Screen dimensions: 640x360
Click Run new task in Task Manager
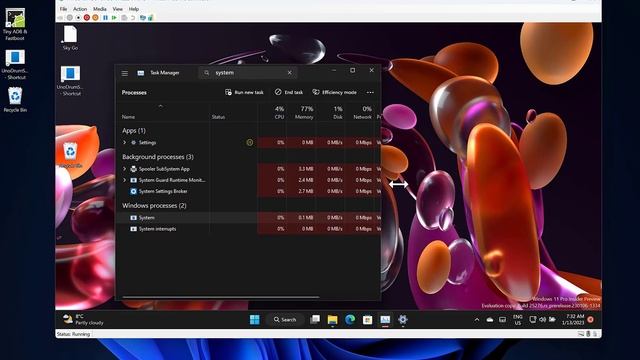pyautogui.click(x=244, y=92)
